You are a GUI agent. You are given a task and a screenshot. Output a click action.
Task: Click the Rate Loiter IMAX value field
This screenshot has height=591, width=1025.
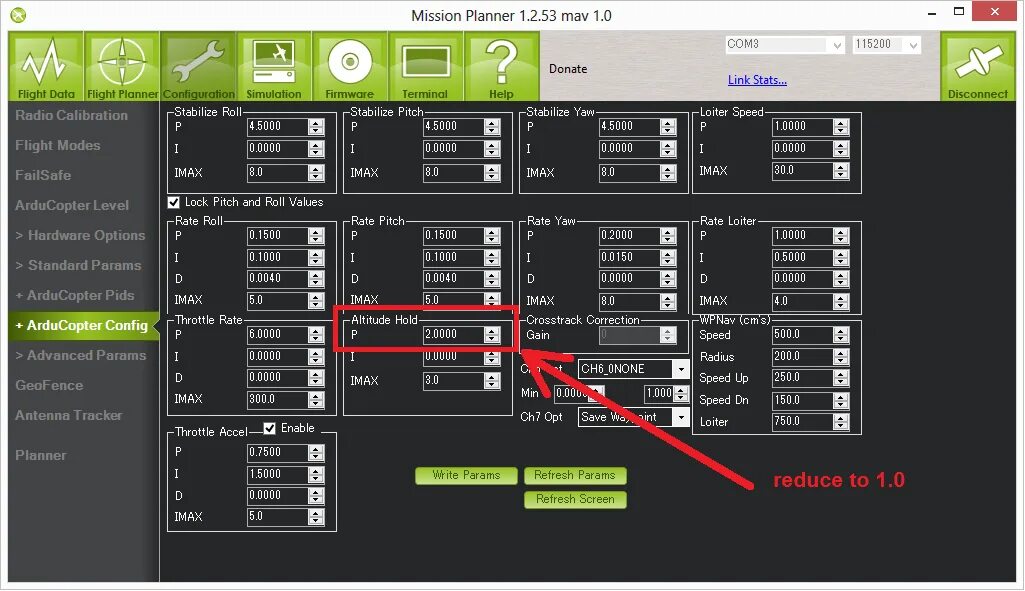(803, 301)
